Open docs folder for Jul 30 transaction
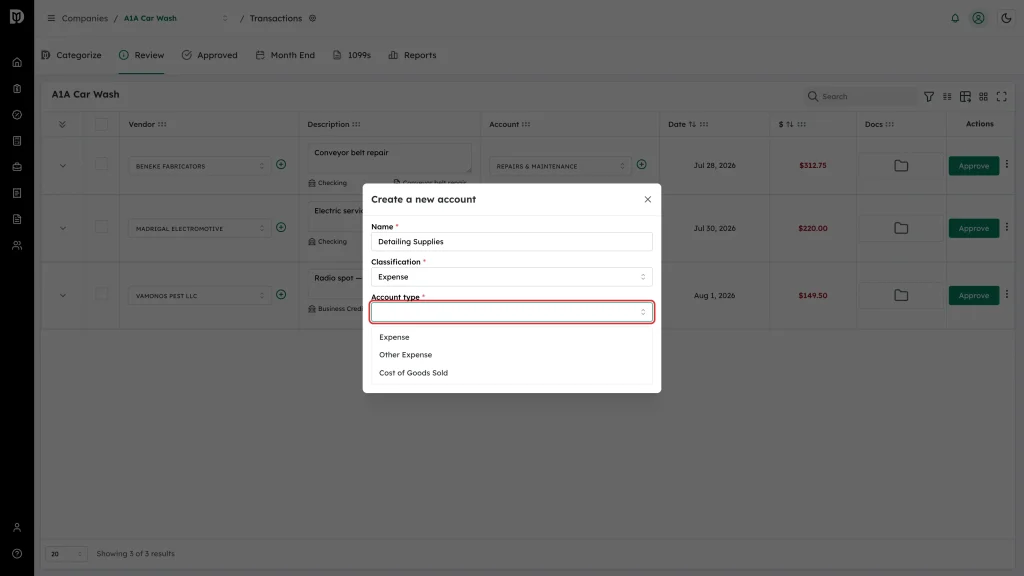Image resolution: width=1024 pixels, height=576 pixels. click(901, 229)
